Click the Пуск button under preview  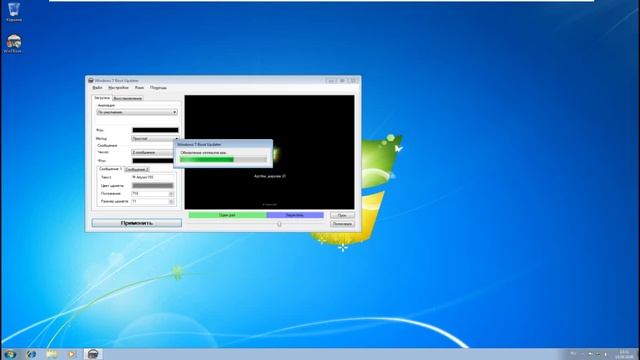point(342,215)
